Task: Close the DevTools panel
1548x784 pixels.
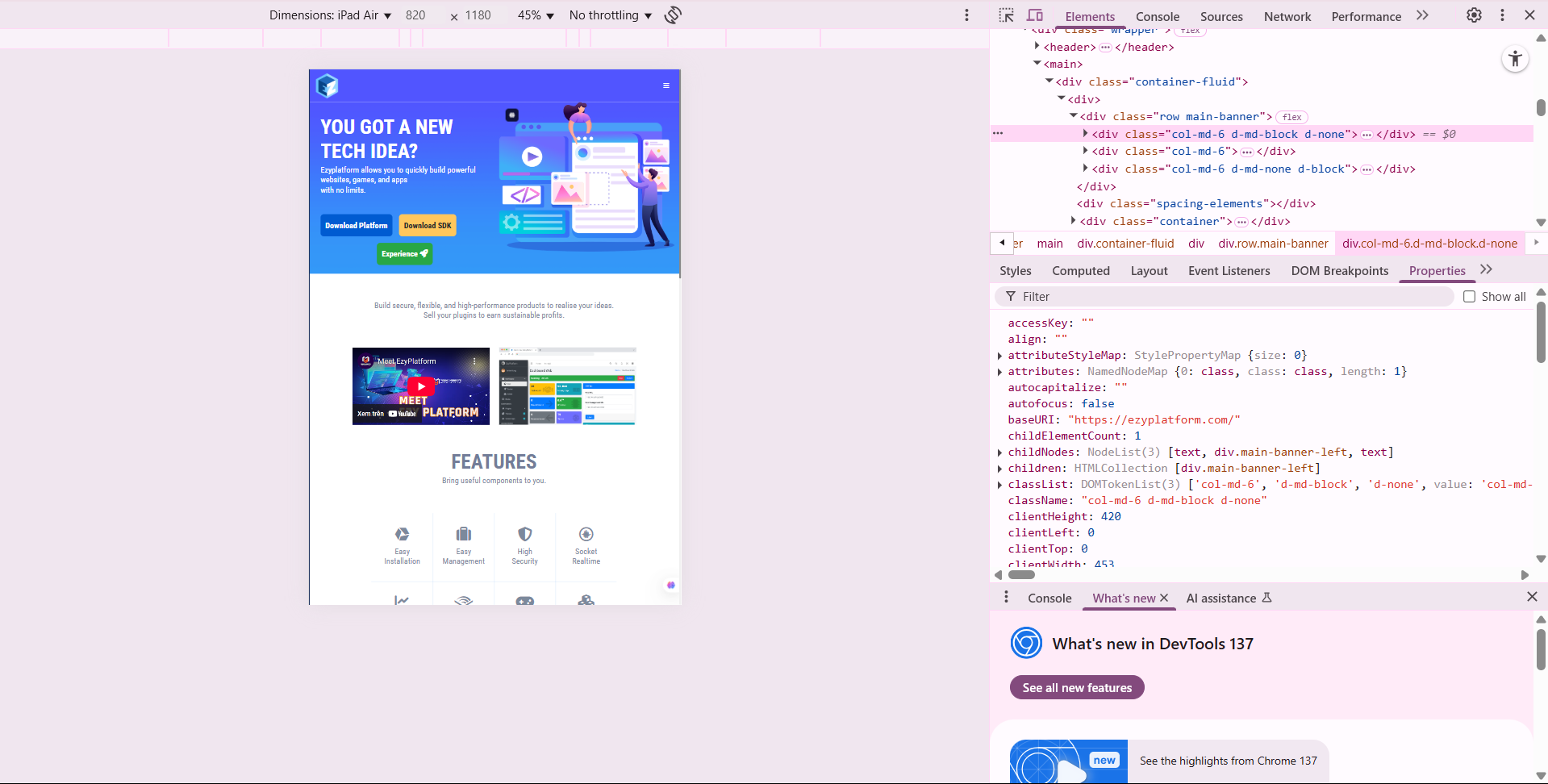Action: (1529, 15)
